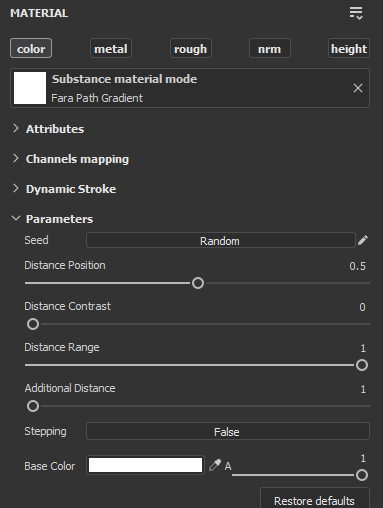Toggle the Stepping False button
This screenshot has height=508, width=383.
pyautogui.click(x=228, y=431)
